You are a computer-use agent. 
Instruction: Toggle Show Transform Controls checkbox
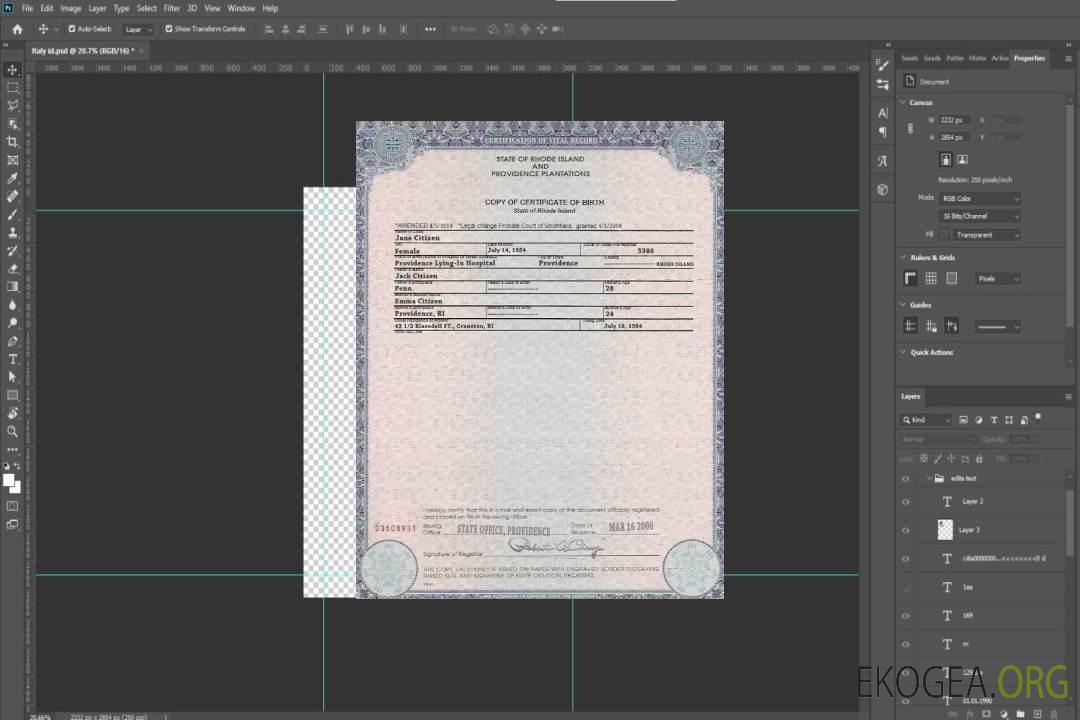pyautogui.click(x=169, y=29)
